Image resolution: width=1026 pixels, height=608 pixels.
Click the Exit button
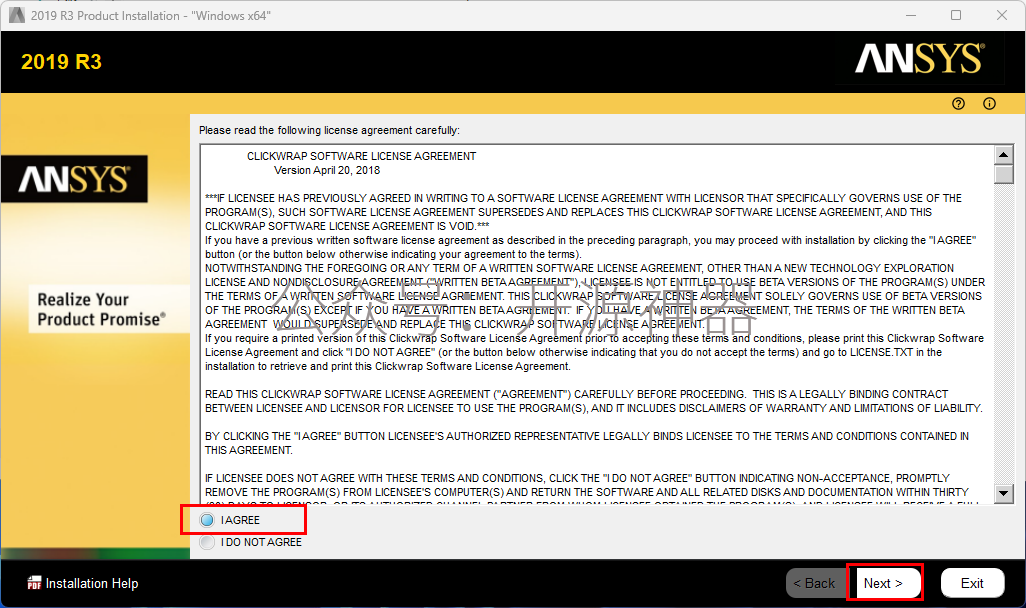pyautogui.click(x=972, y=582)
